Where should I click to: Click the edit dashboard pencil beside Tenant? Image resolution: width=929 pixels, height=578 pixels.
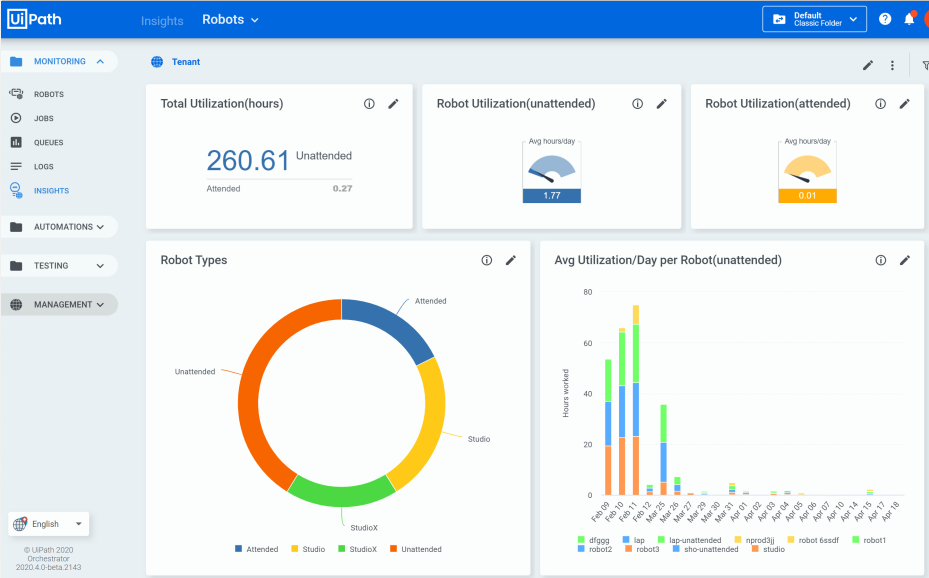coord(868,65)
